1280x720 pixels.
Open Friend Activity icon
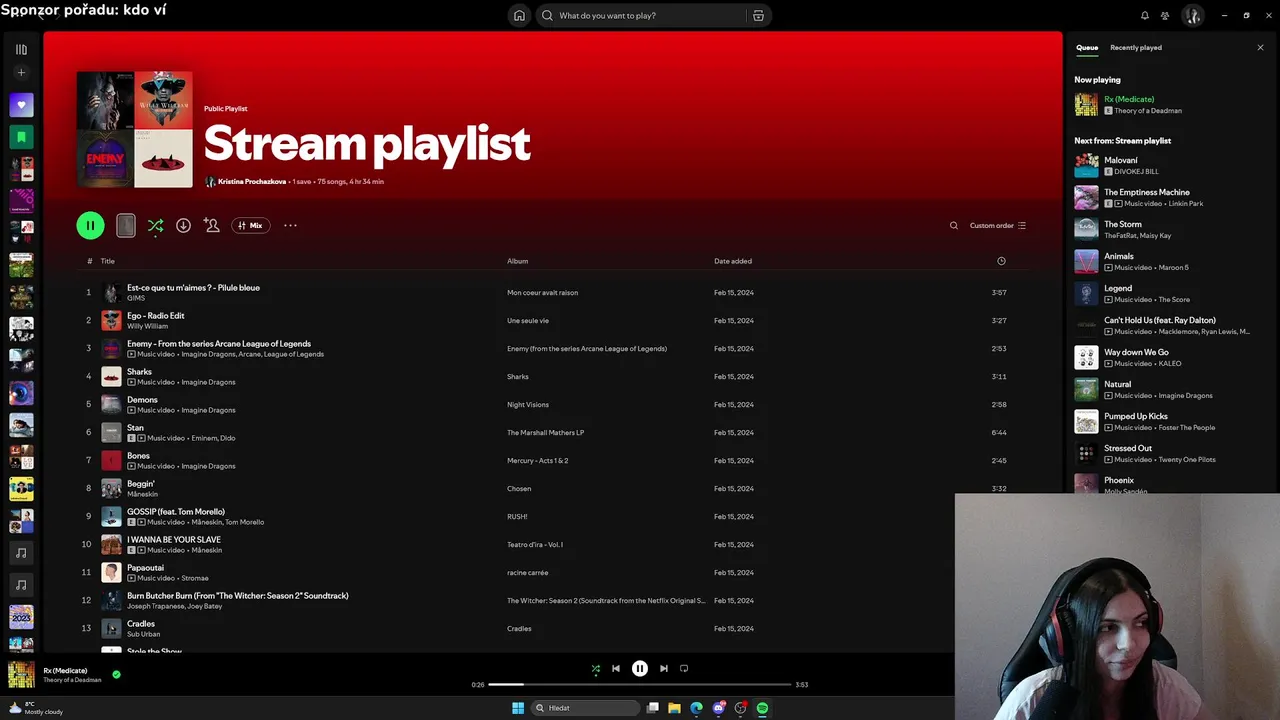1165,16
